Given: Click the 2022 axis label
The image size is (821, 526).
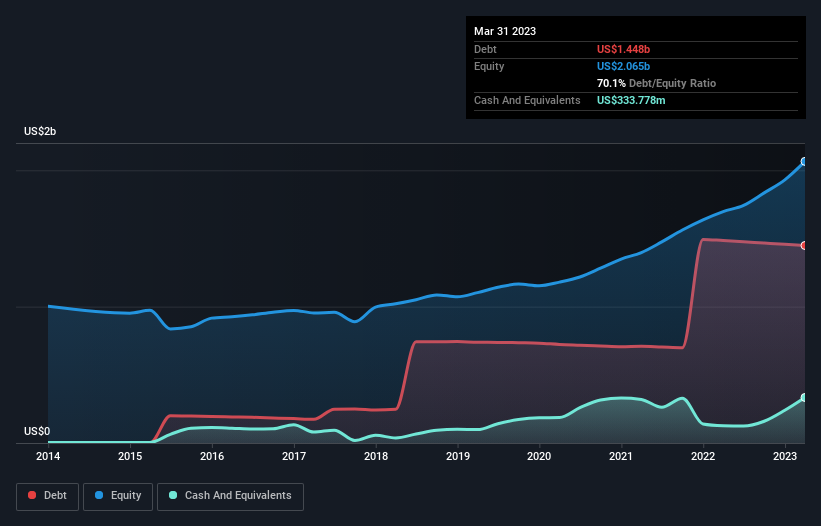Looking at the screenshot, I should coord(703,456).
